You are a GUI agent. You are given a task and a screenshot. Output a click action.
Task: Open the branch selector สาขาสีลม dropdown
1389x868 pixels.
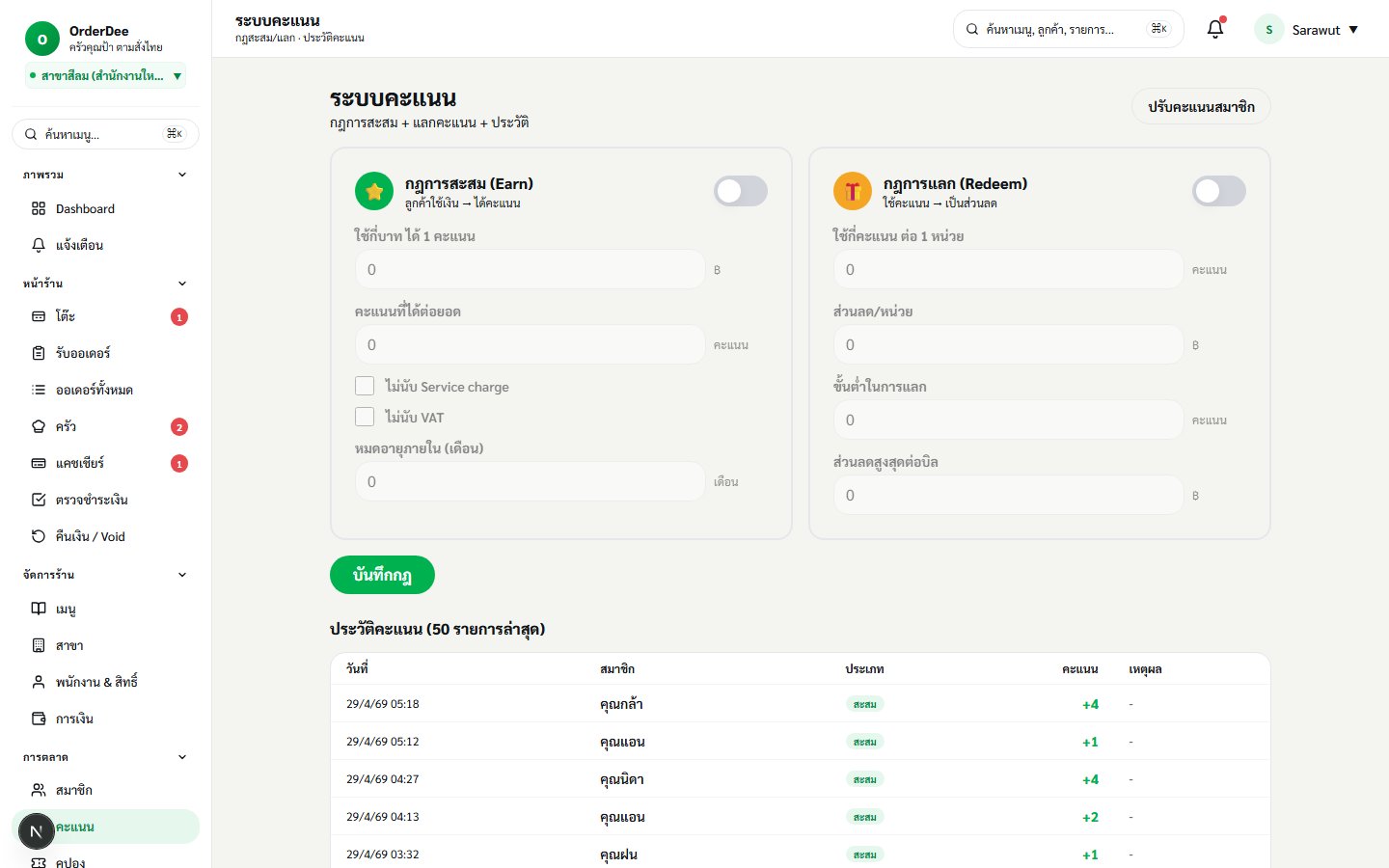click(x=105, y=75)
